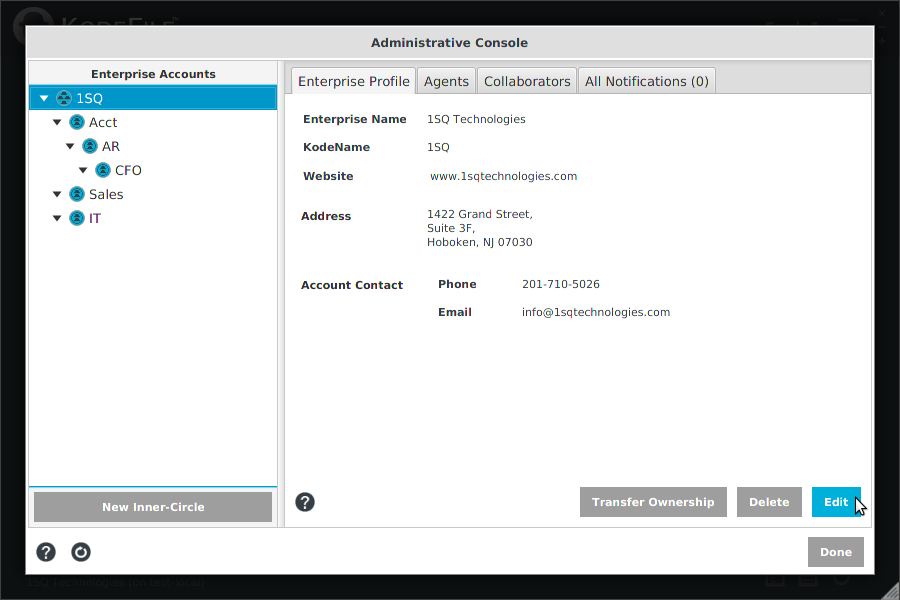Click the email info@1sqtechnologies.com
The height and width of the screenshot is (600, 900).
(x=596, y=312)
